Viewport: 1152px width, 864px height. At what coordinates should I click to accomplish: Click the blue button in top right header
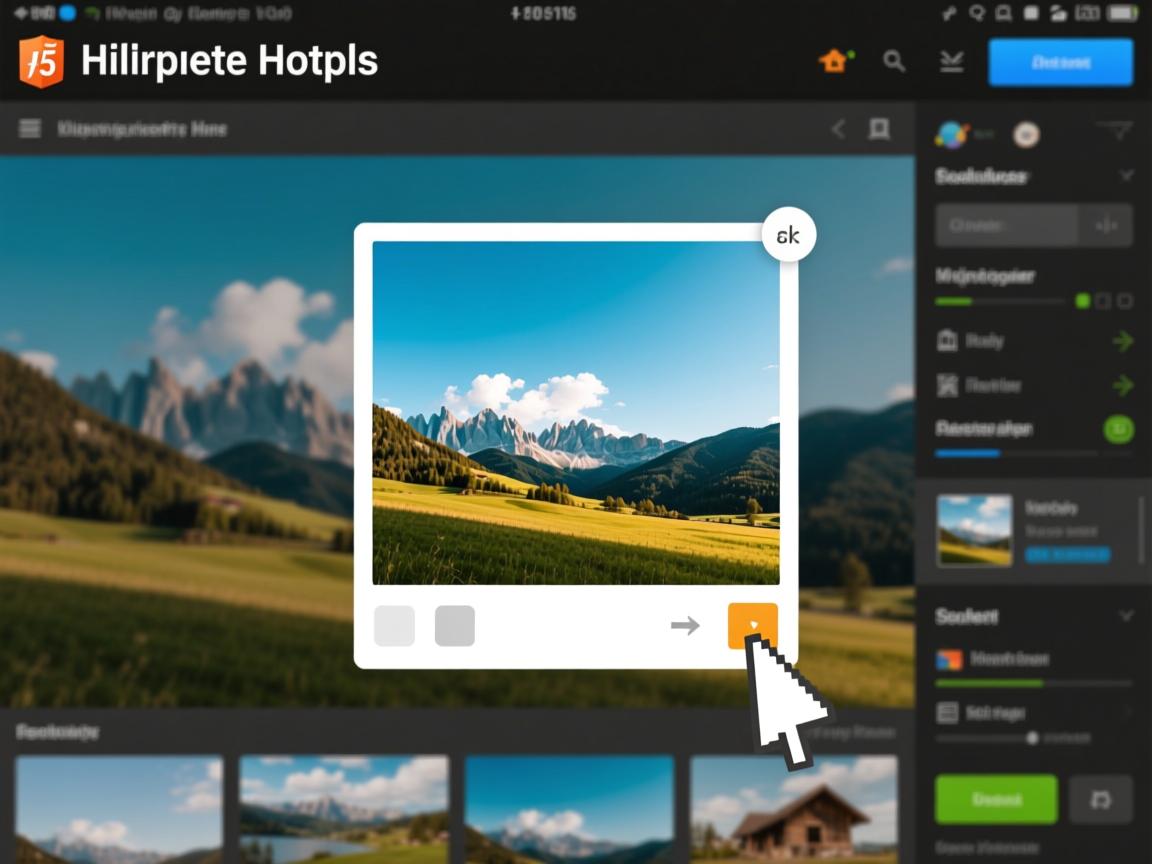1060,62
